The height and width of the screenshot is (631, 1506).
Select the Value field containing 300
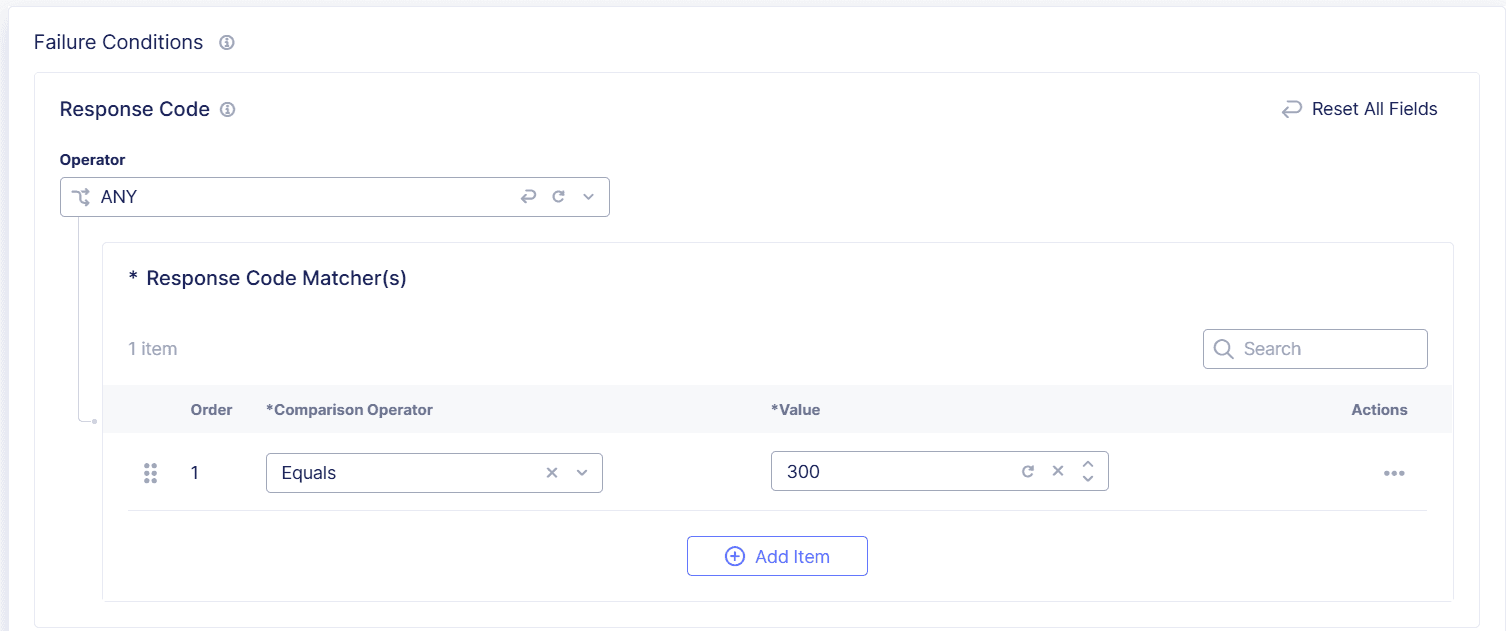click(900, 470)
